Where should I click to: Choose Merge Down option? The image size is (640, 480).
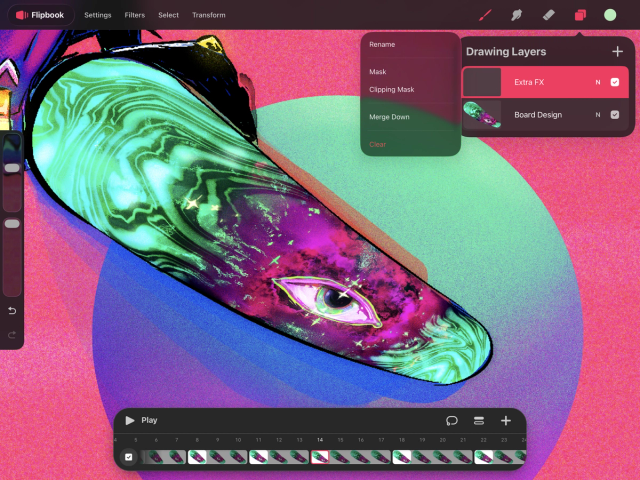click(389, 117)
